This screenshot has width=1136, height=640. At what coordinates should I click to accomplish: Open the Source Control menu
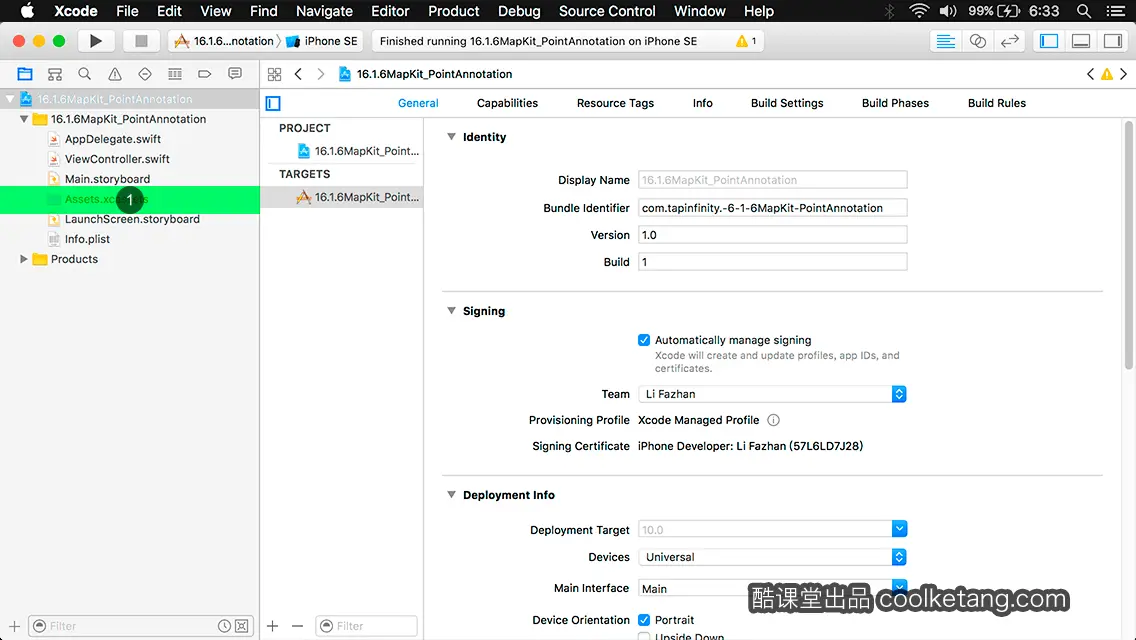(607, 11)
